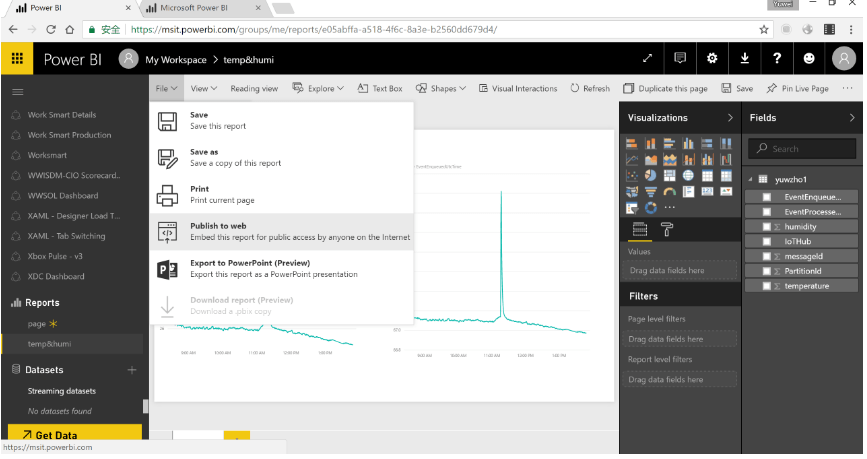Open the Explore dropdown

(318, 88)
